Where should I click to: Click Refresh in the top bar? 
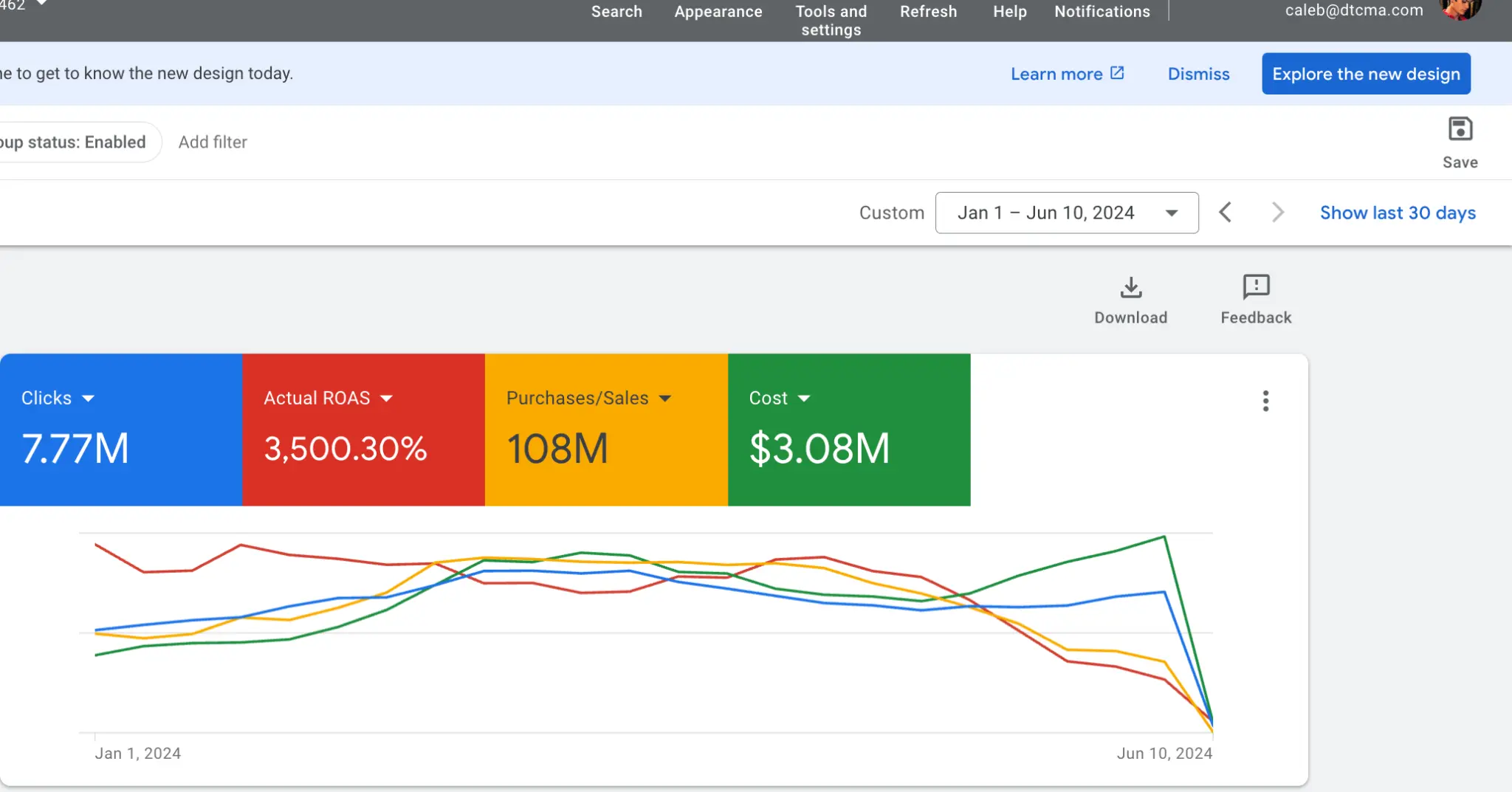click(x=928, y=11)
